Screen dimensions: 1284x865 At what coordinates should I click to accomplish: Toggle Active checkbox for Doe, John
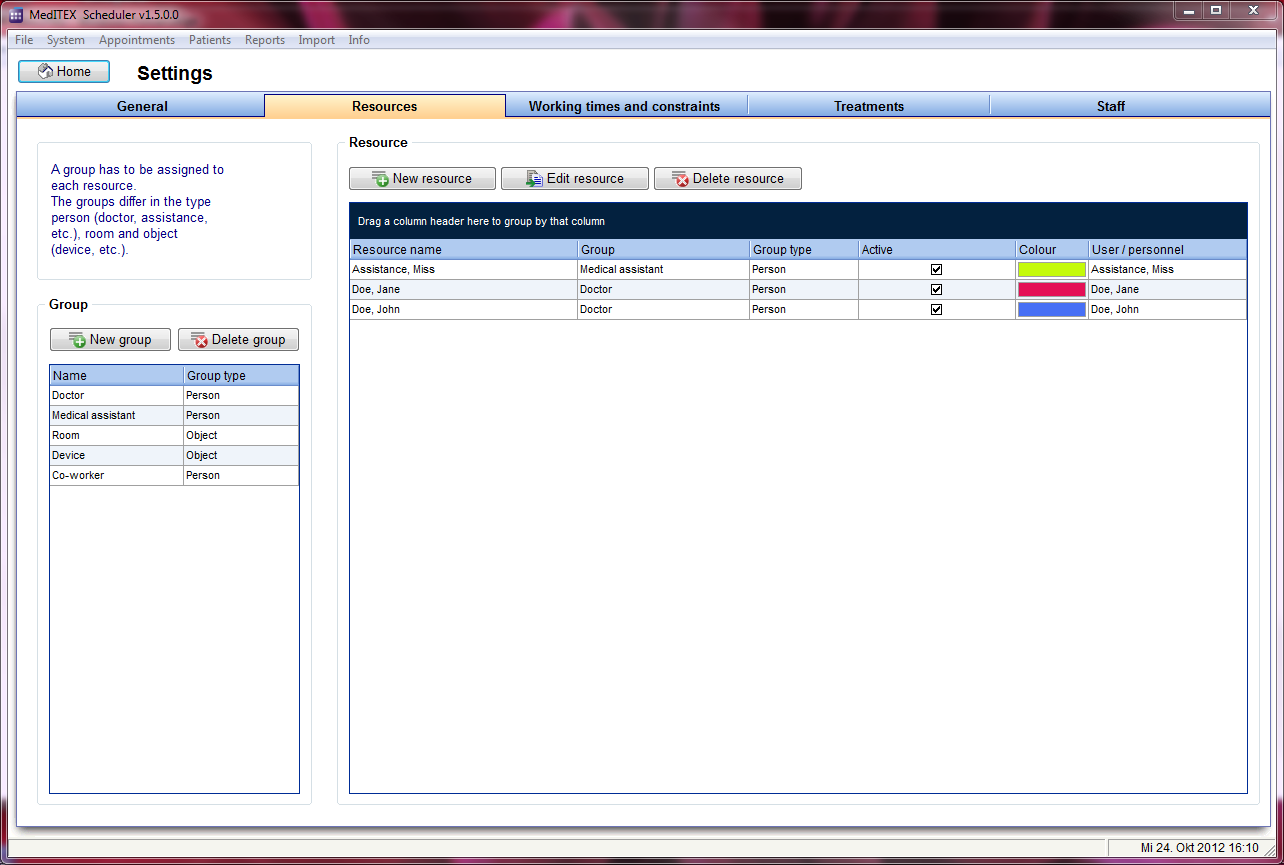(x=937, y=310)
